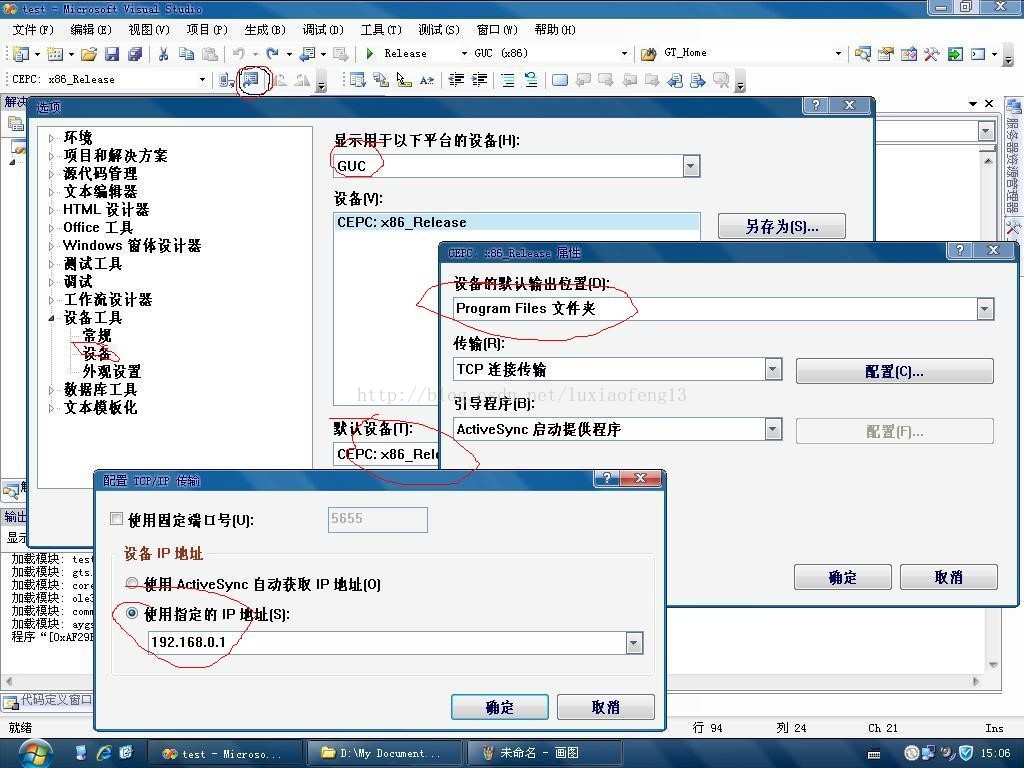1024x768 pixels.
Task: Click the Comment Out Lines icon
Action: click(x=507, y=80)
